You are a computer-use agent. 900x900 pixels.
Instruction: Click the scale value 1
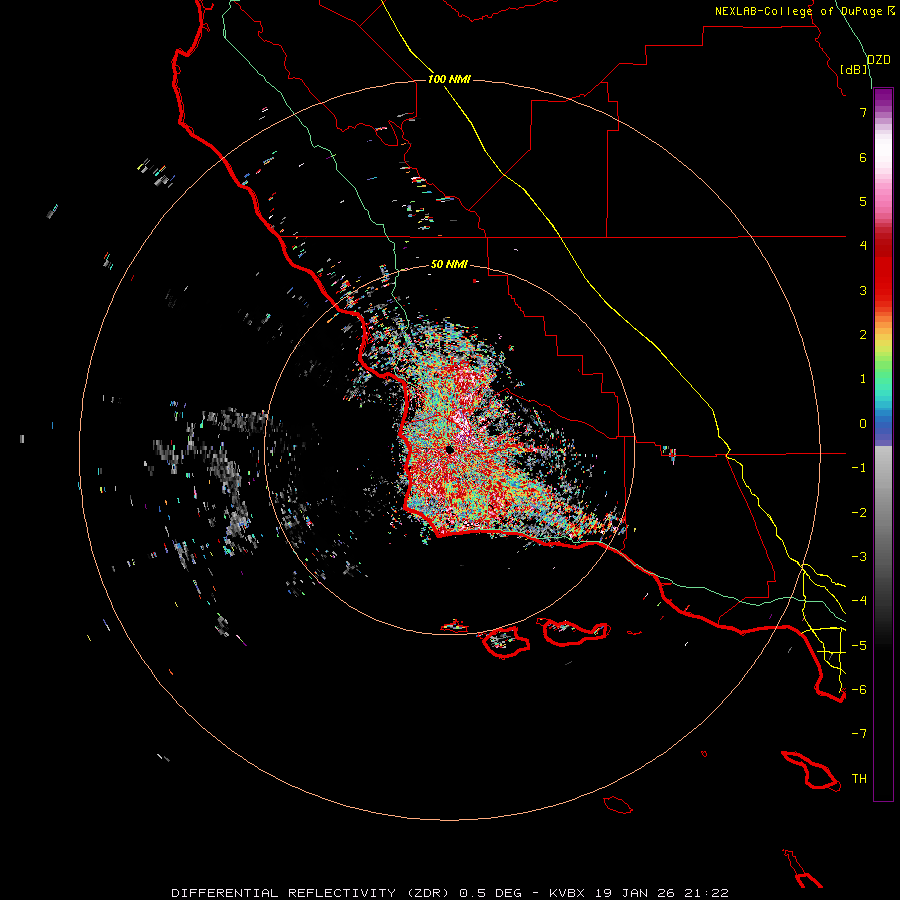tap(863, 379)
